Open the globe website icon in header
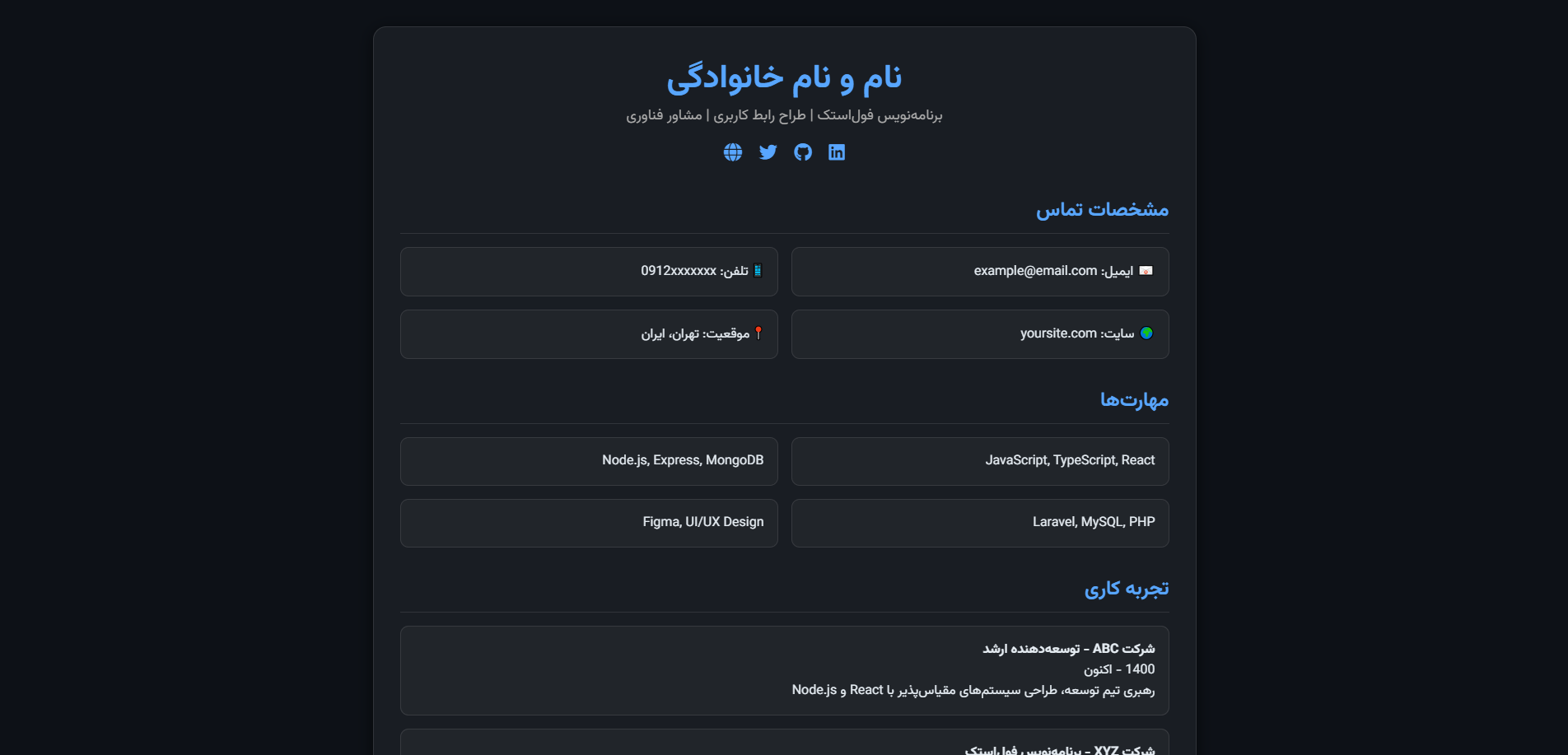The height and width of the screenshot is (755, 1568). (733, 152)
